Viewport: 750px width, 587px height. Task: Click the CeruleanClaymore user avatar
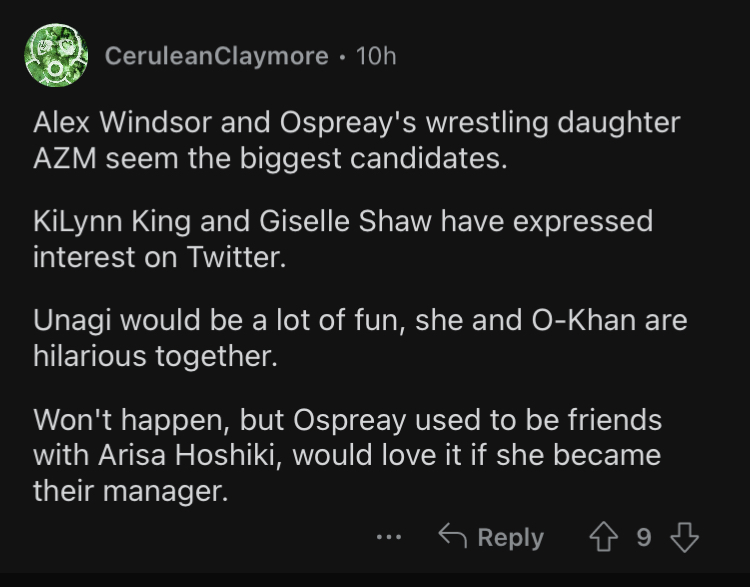point(56,57)
